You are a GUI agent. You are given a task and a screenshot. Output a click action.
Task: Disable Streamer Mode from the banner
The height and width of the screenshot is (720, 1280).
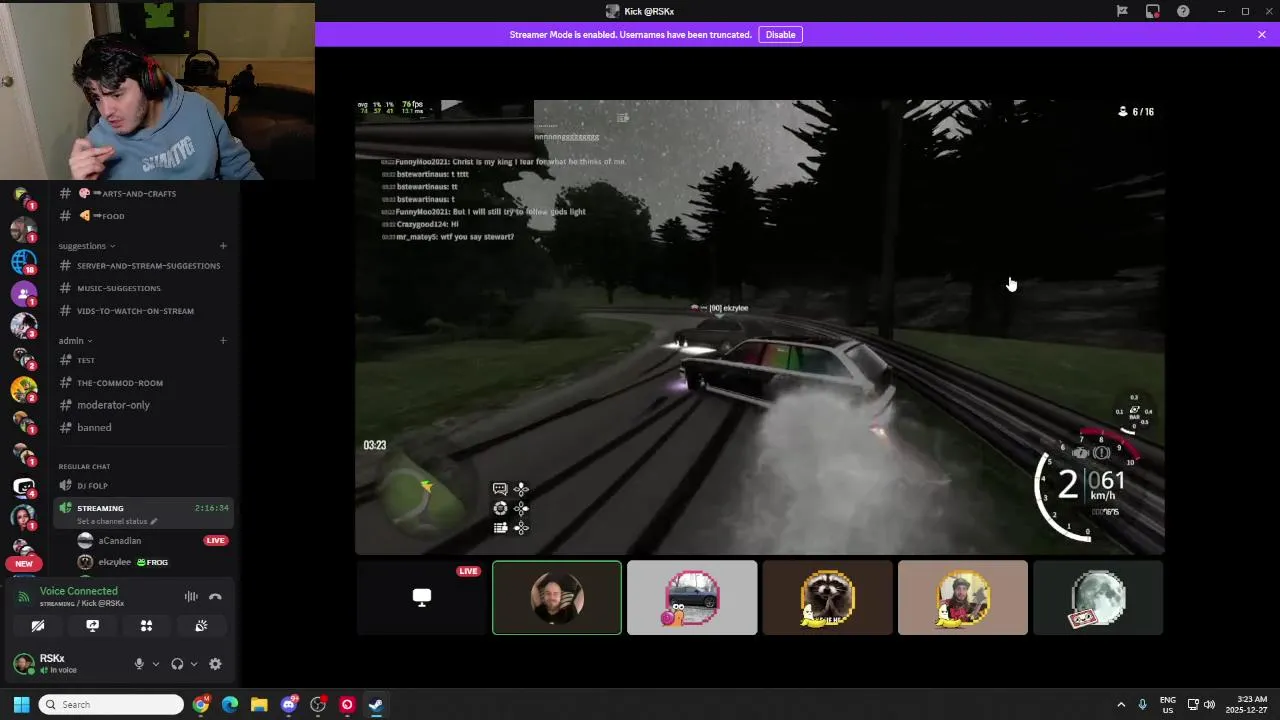(780, 34)
